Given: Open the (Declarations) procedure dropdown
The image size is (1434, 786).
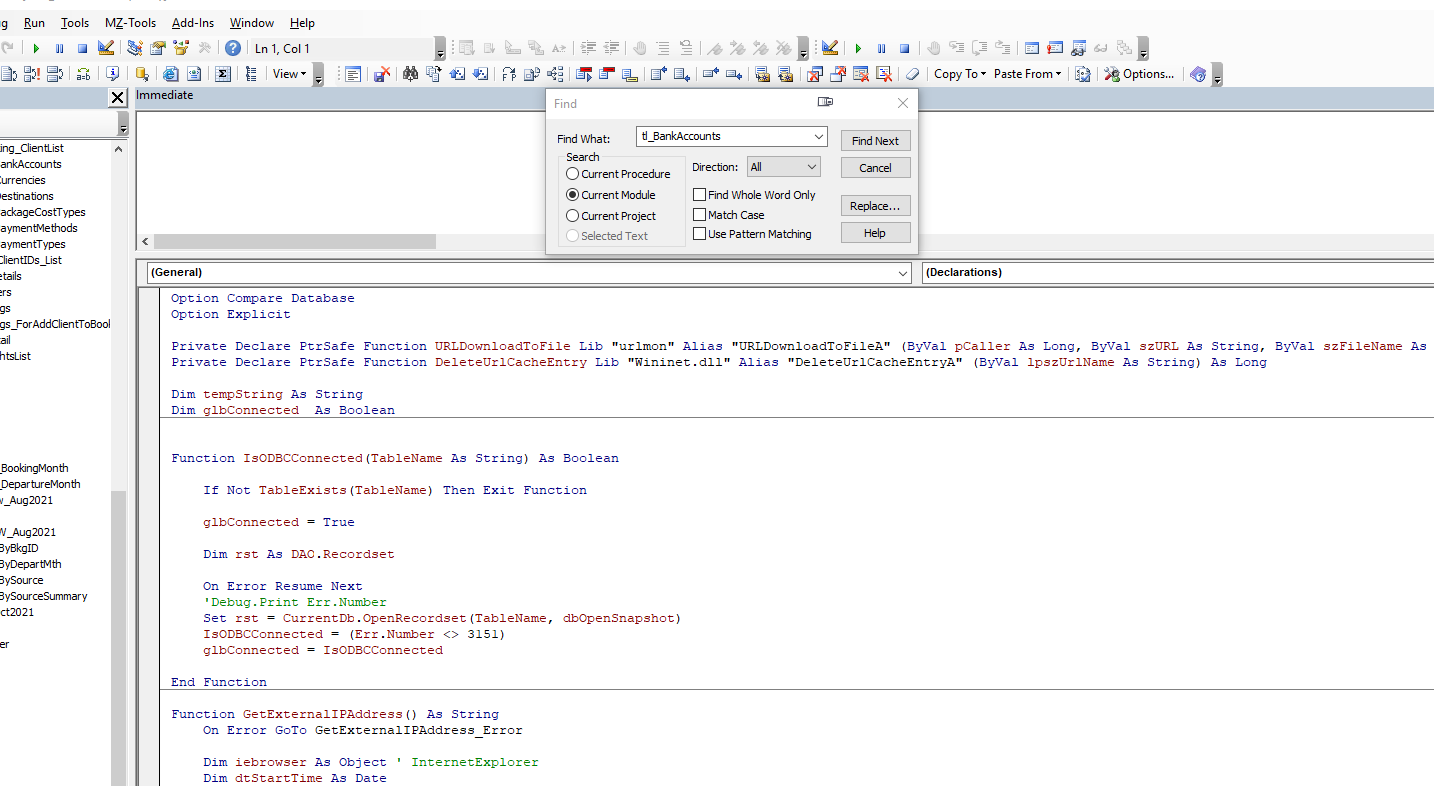Looking at the screenshot, I should click(x=1176, y=272).
